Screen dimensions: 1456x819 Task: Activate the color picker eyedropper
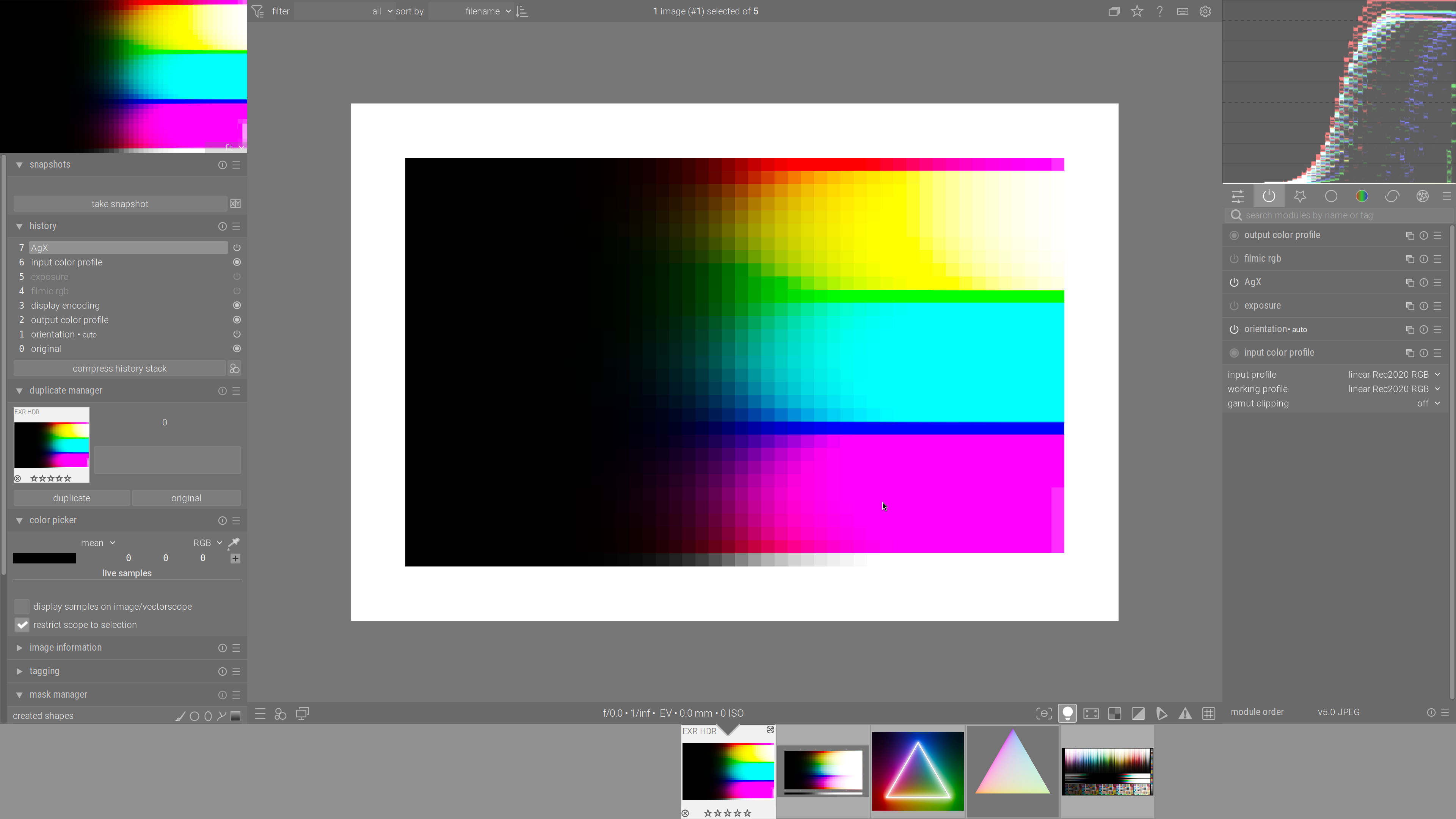coord(234,543)
